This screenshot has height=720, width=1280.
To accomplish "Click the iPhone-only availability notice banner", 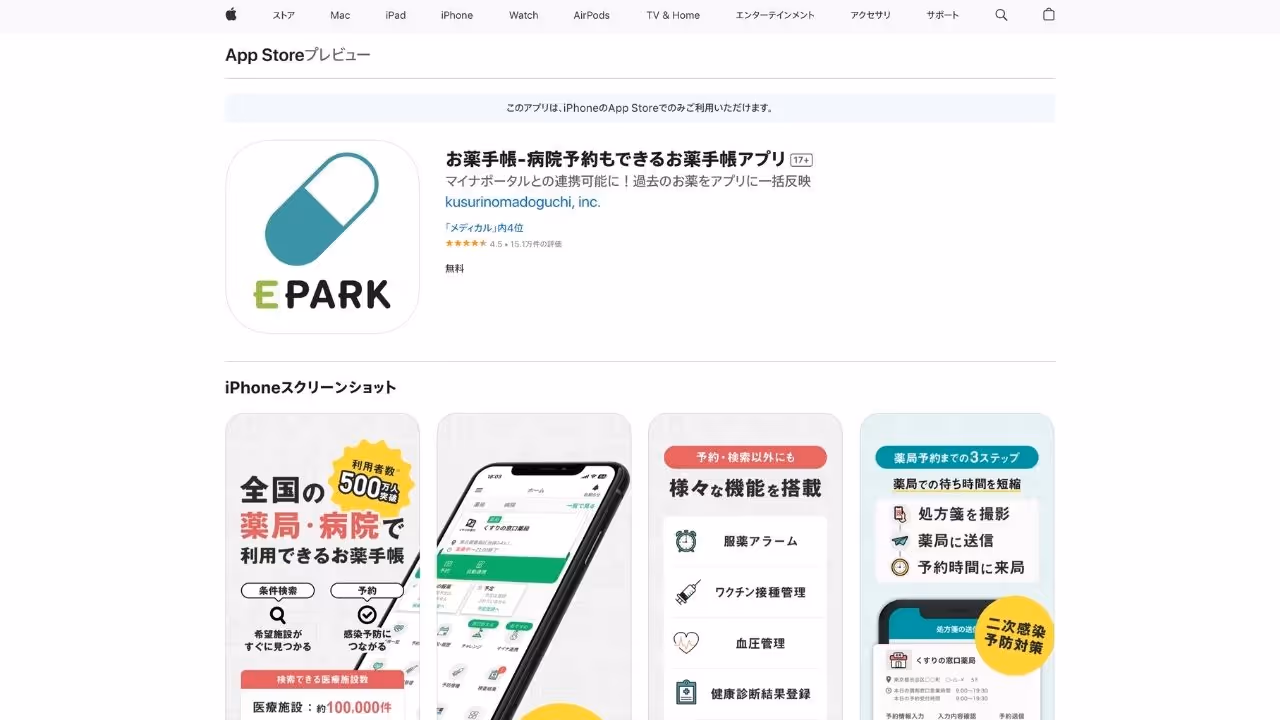I will 640,108.
